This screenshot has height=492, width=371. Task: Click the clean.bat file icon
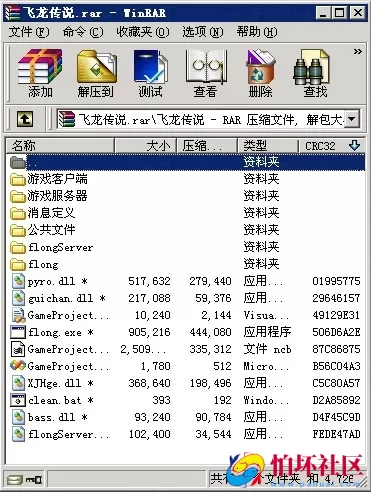18,400
